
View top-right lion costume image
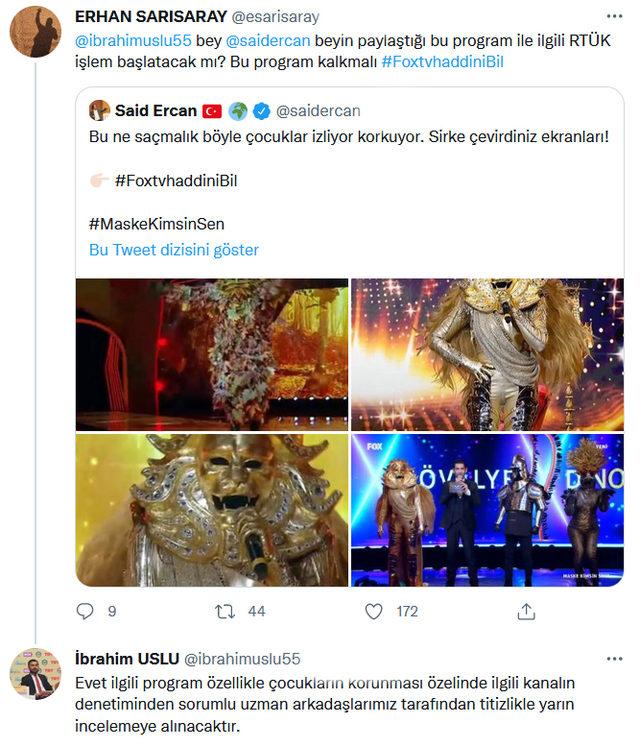[488, 353]
